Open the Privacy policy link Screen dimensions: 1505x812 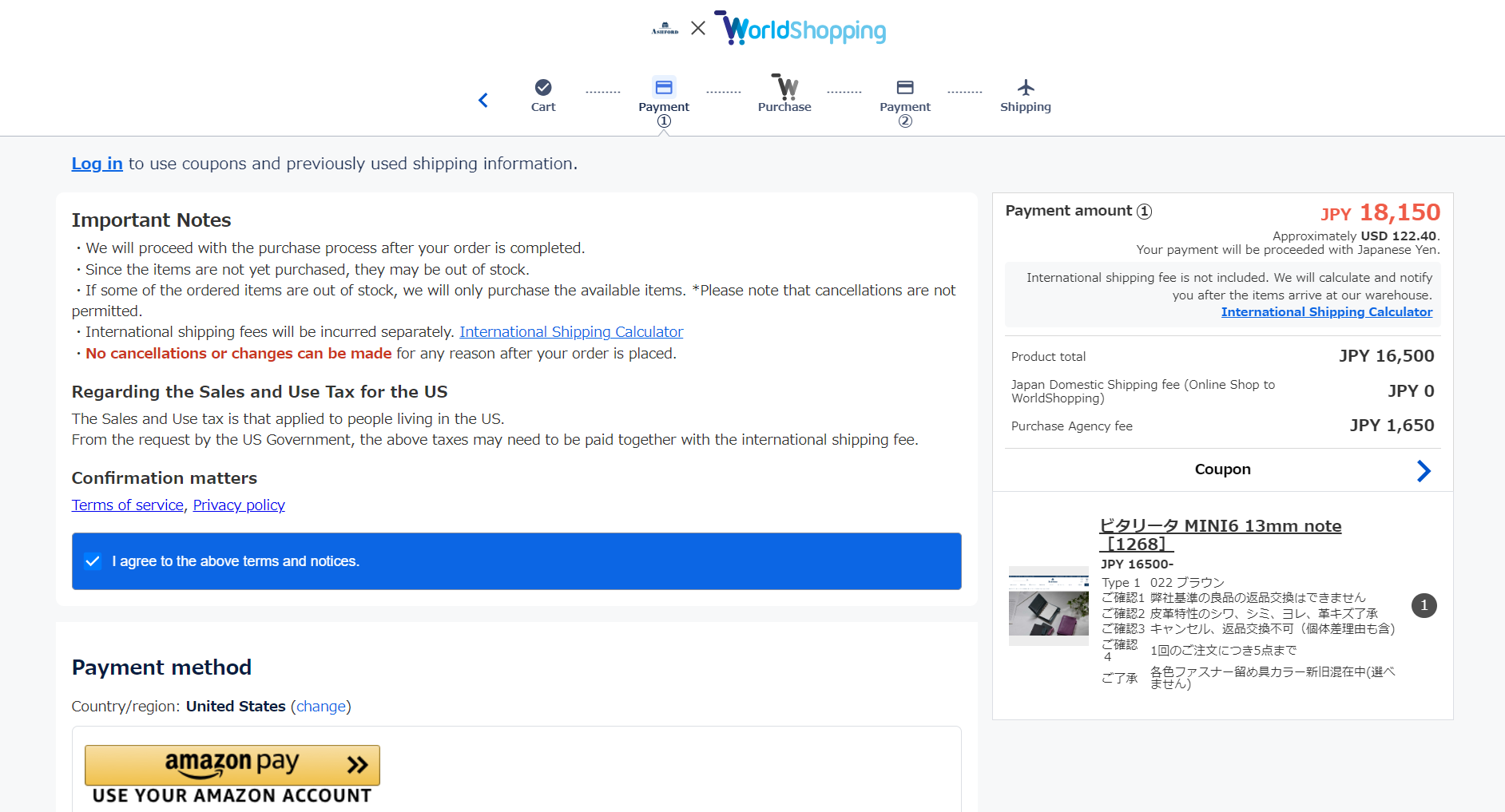point(239,505)
